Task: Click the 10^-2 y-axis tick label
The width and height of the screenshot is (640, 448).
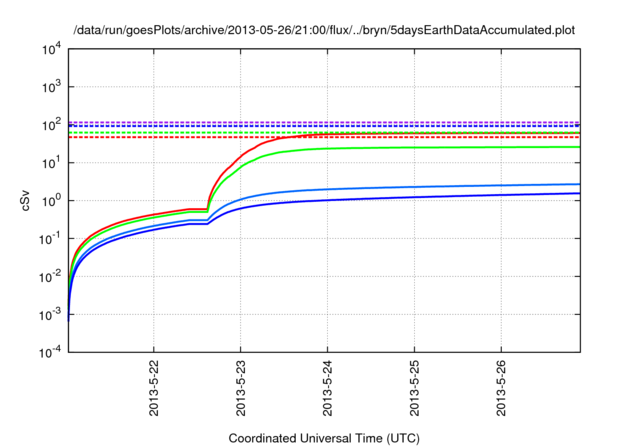Action: tap(50, 276)
